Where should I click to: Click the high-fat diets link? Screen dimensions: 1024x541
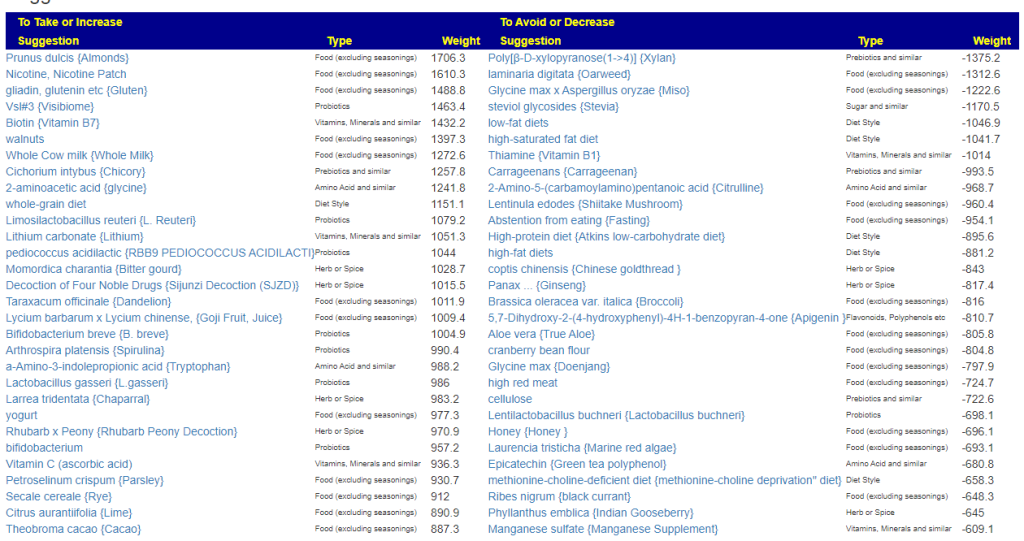520,253
